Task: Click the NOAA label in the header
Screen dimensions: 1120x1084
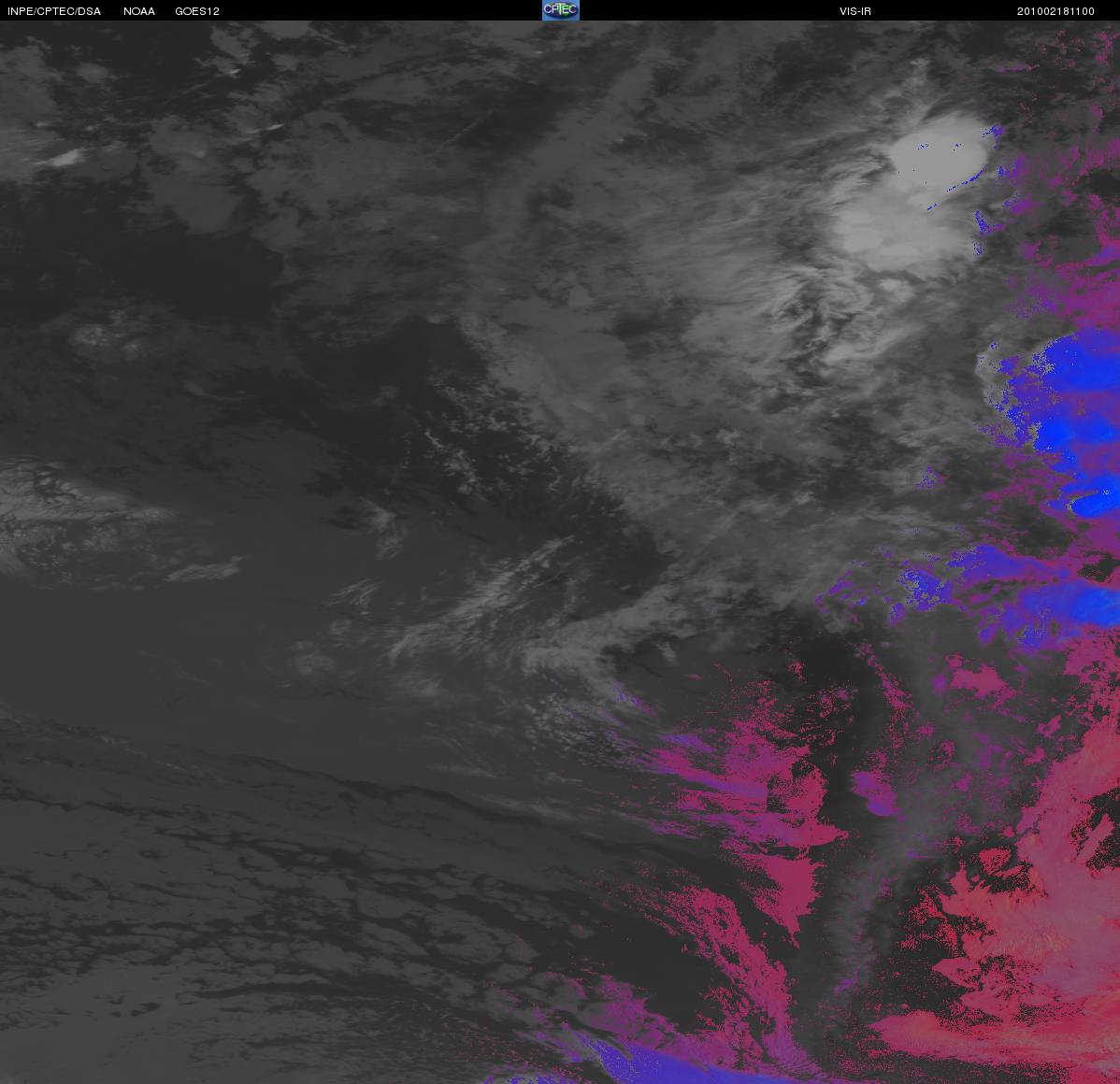Action: pos(139,11)
